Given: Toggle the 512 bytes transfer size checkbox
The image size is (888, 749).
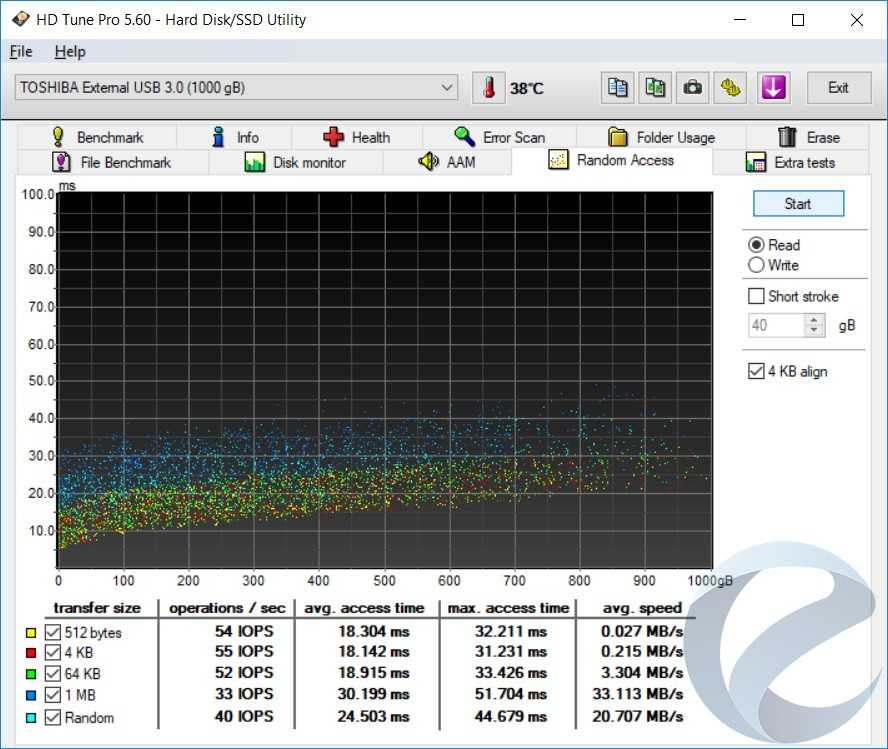Looking at the screenshot, I should click(x=53, y=633).
